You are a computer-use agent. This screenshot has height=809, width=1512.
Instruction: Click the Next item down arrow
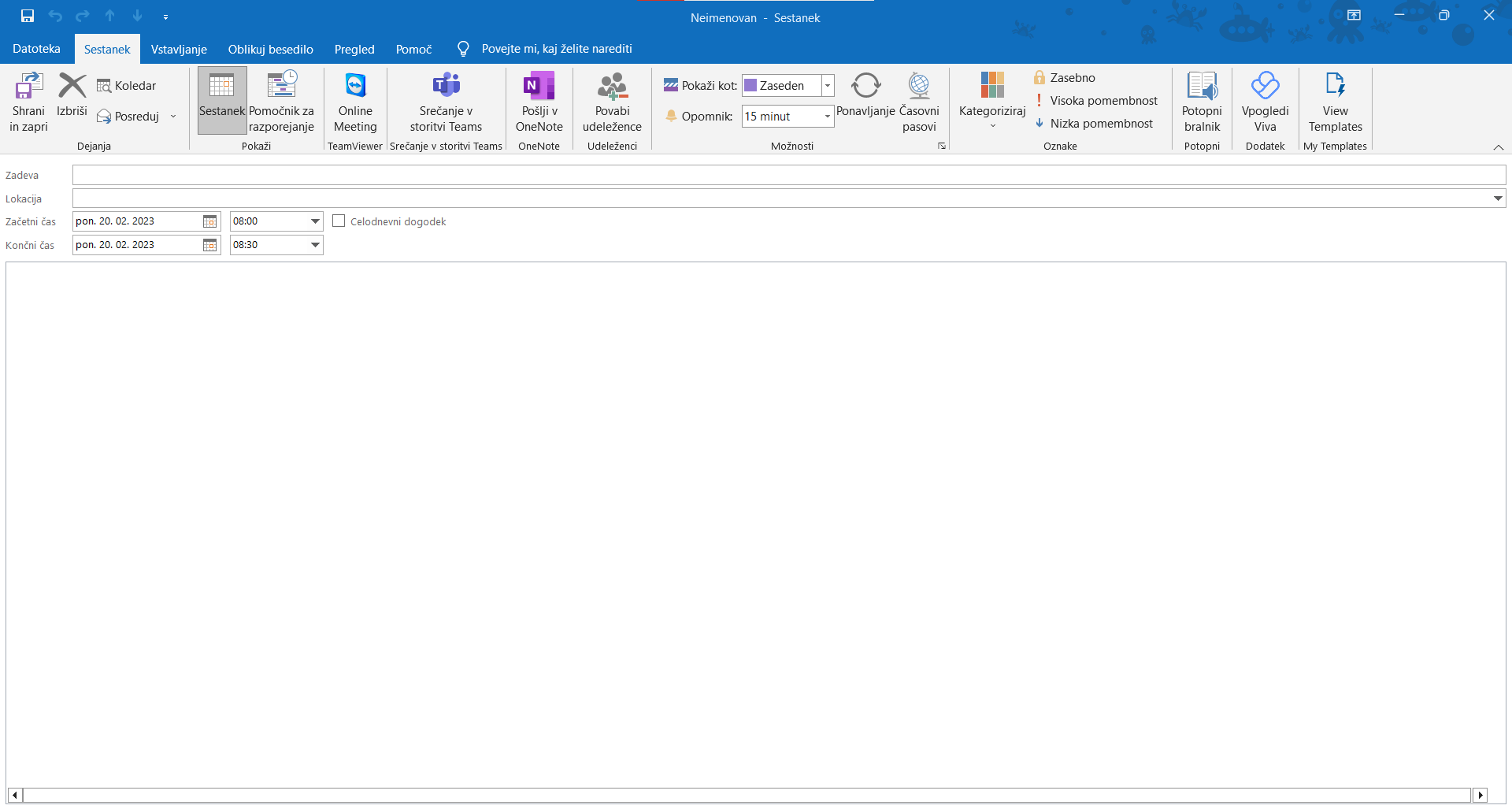click(138, 16)
